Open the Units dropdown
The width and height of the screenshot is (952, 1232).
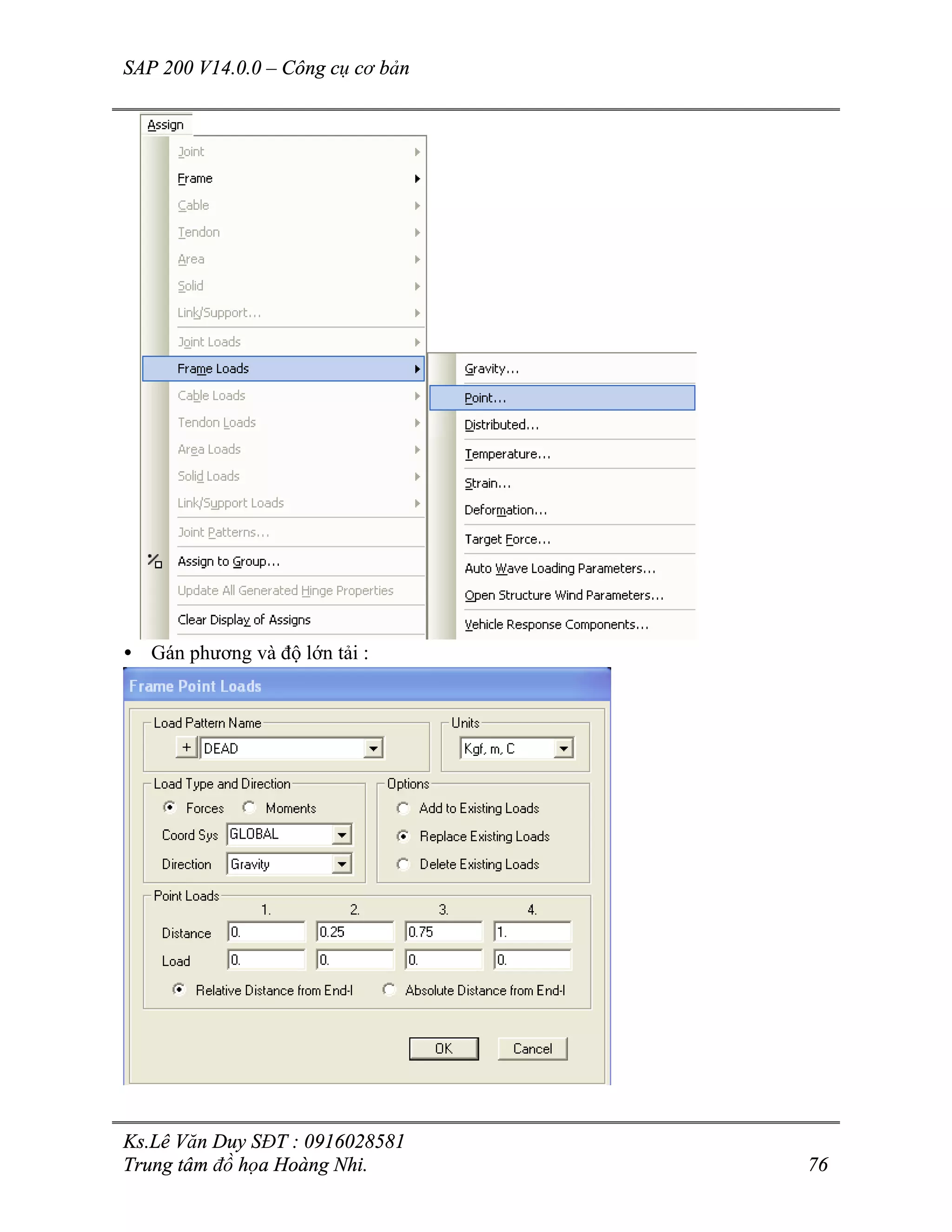point(563,748)
